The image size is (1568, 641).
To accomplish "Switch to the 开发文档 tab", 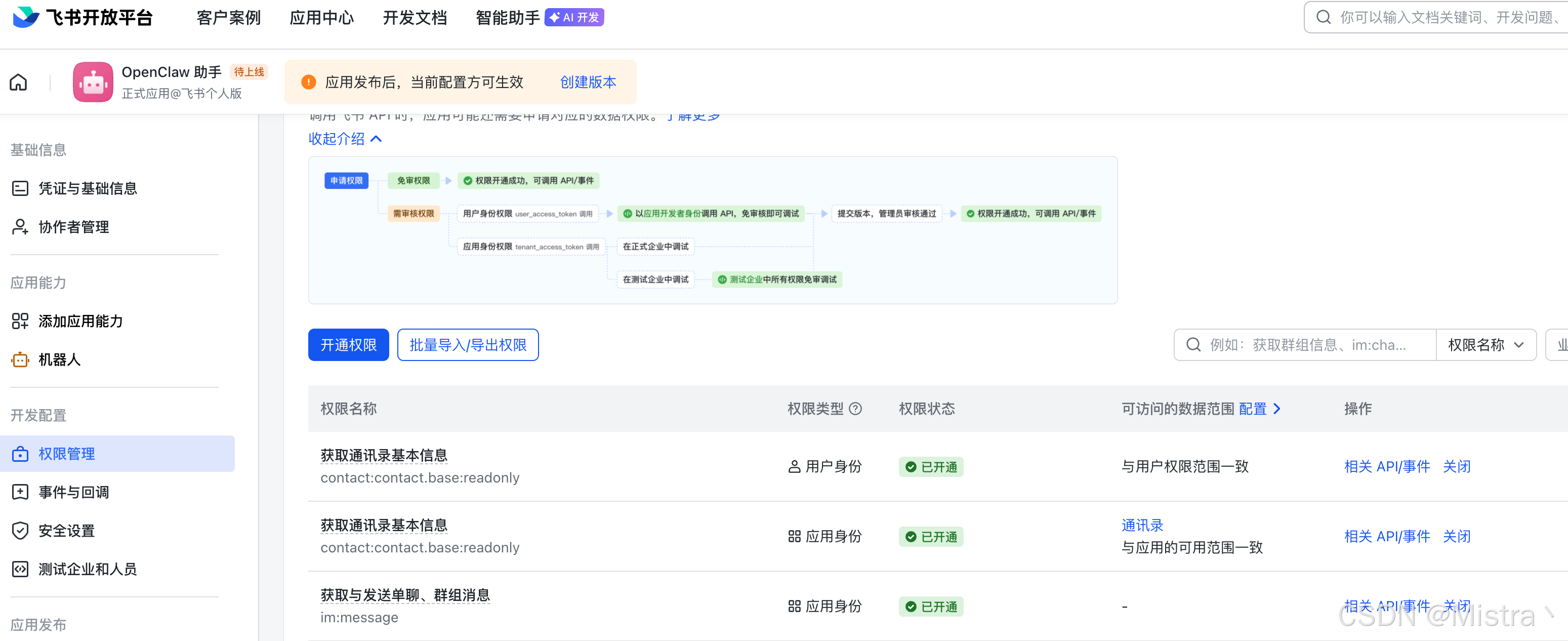I will pos(415,17).
